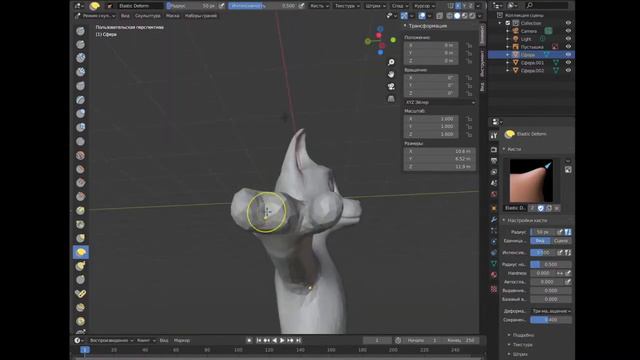Open Render properties tab icon
This screenshot has width=640, height=360.
coord(494,150)
